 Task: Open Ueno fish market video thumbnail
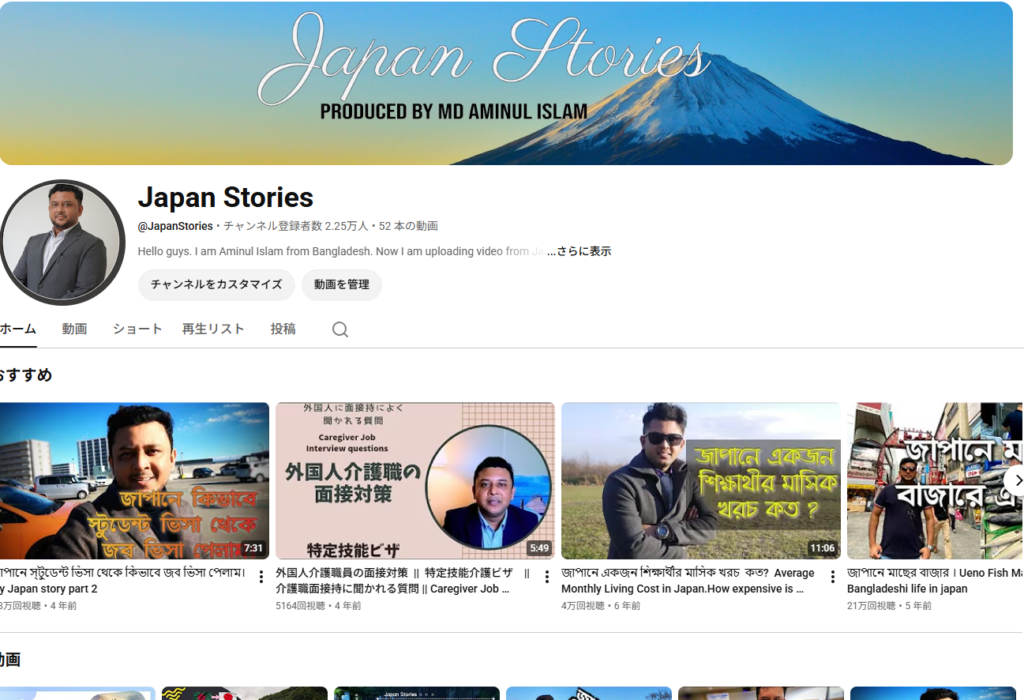[x=935, y=481]
